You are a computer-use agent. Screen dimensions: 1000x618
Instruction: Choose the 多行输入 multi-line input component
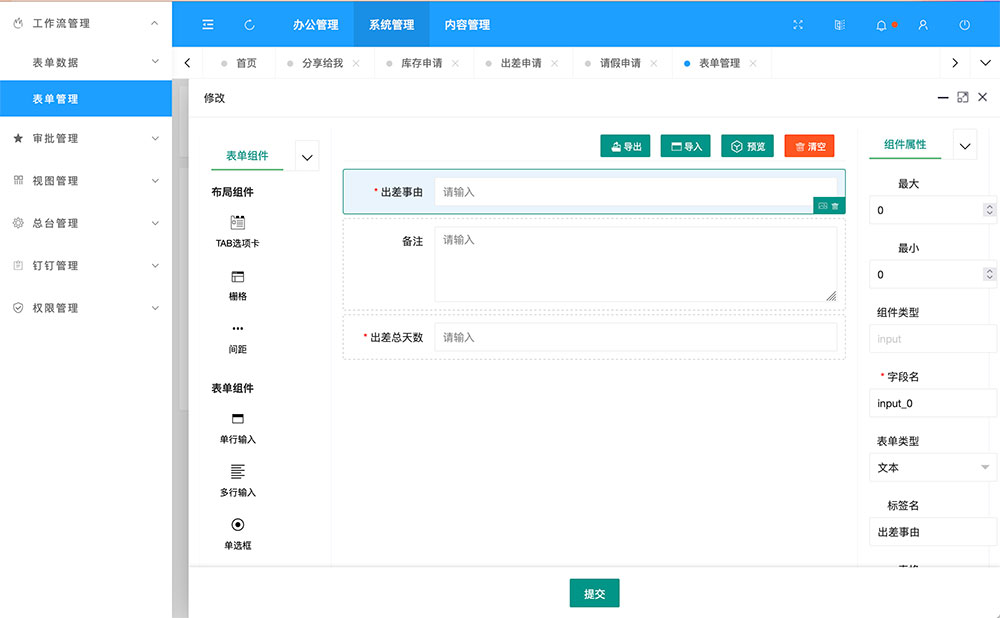point(237,472)
